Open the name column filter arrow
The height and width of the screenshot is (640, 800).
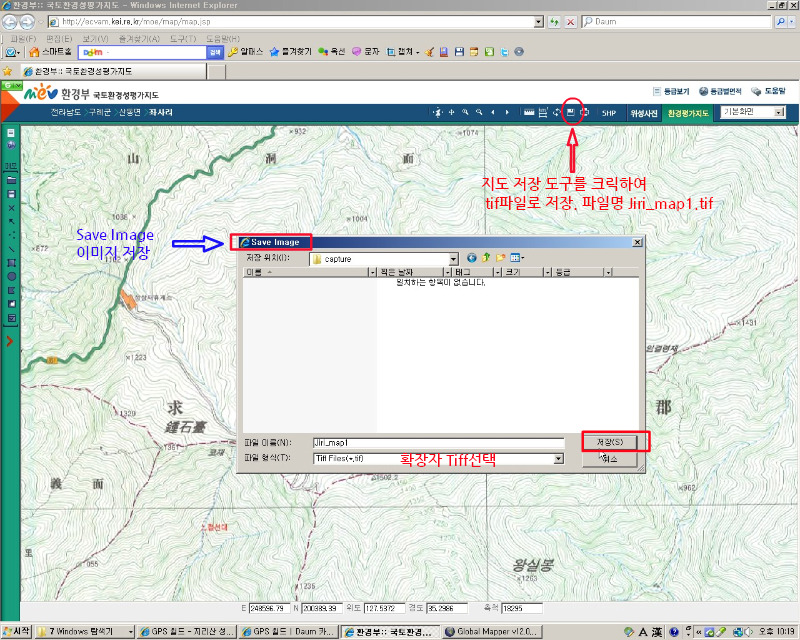coord(372,273)
